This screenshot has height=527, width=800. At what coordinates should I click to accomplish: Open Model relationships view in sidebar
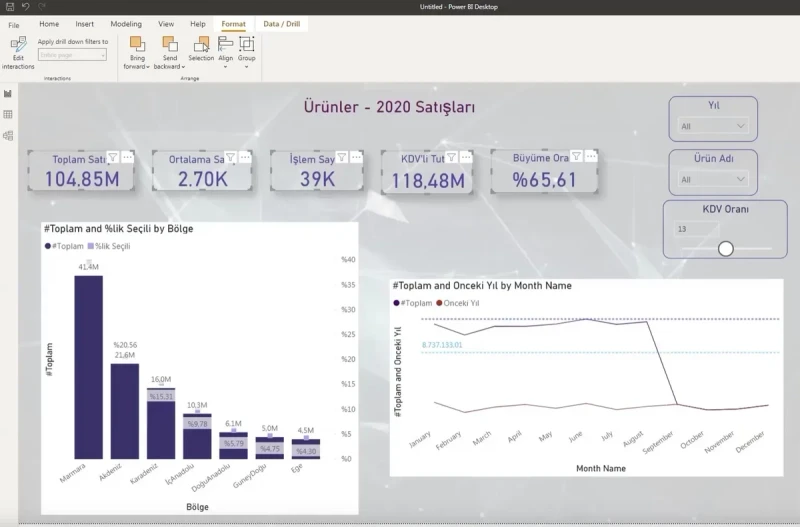[x=8, y=135]
